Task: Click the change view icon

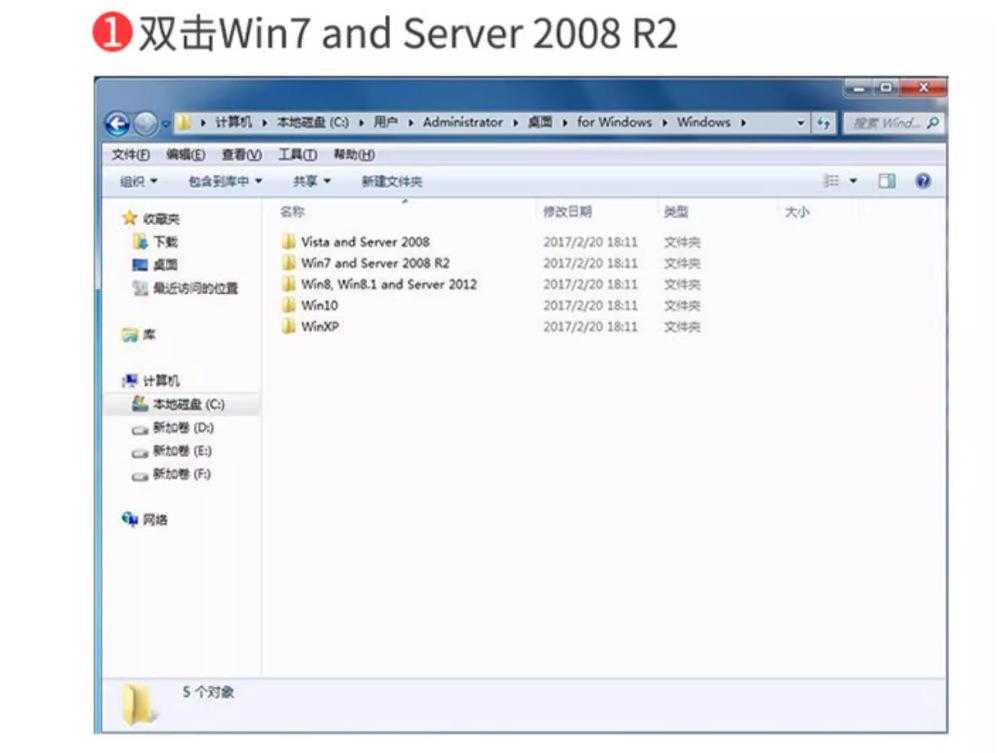Action: point(831,181)
